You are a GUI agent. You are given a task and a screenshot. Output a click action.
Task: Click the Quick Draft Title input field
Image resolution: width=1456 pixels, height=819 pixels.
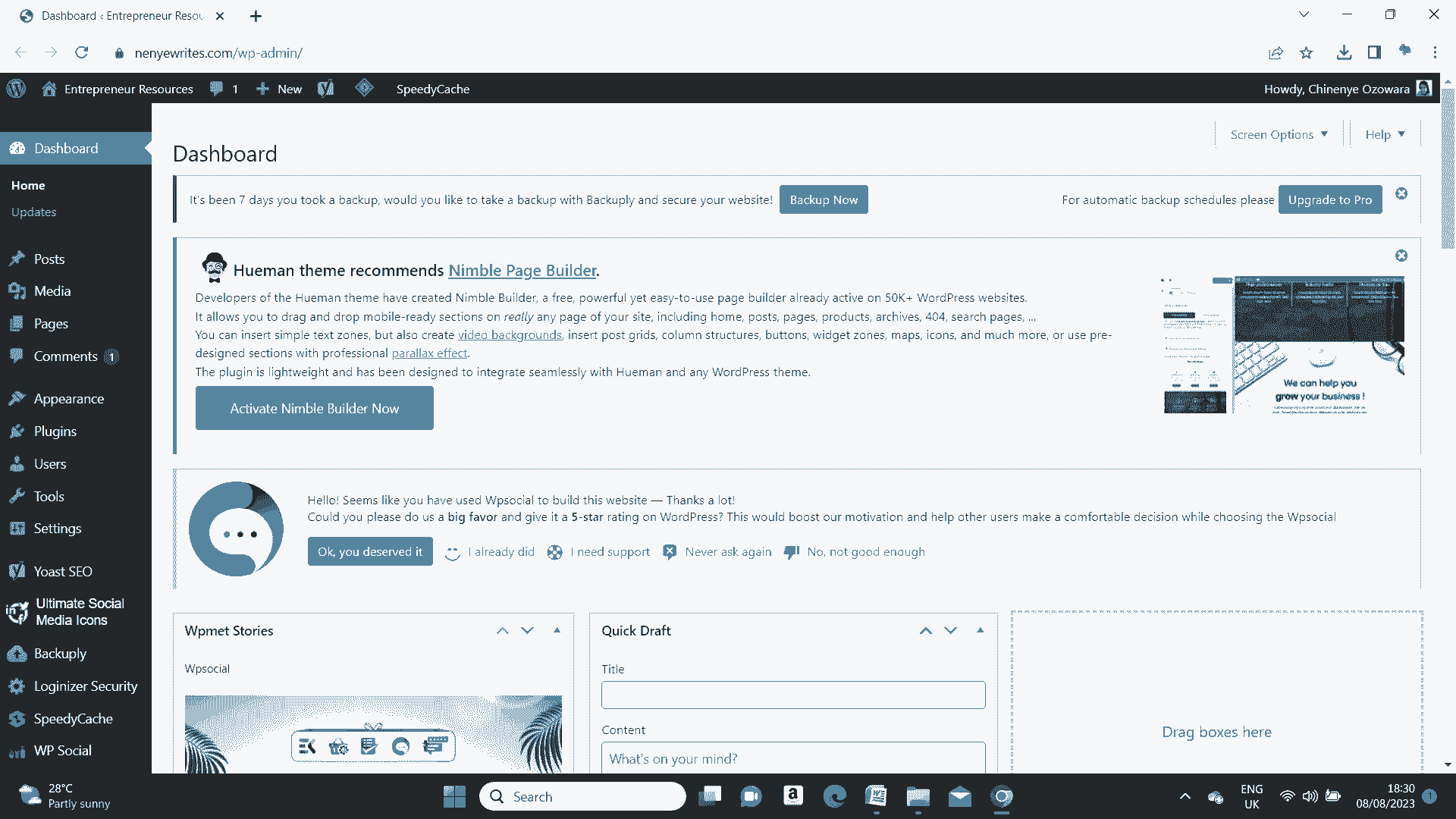click(x=793, y=695)
